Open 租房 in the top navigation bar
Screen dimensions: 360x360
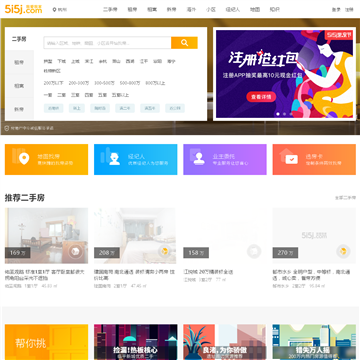coord(132,10)
